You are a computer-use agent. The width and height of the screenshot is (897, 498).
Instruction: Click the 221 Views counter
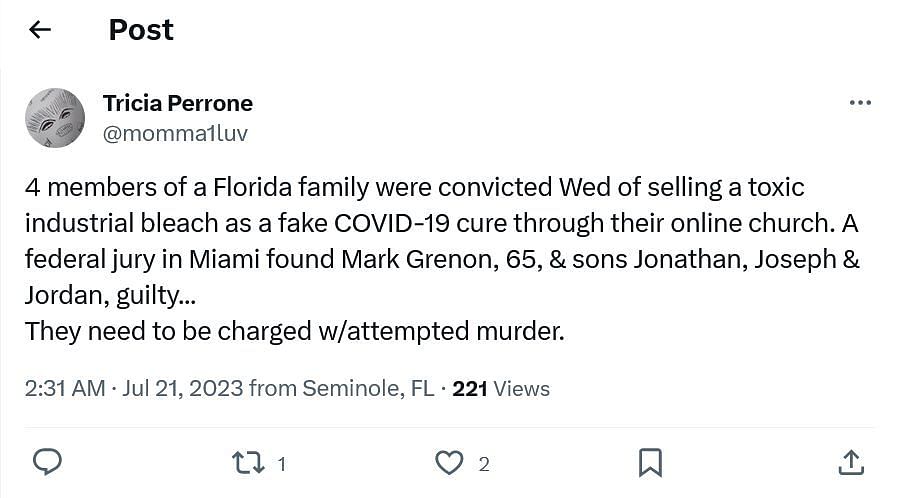(x=500, y=388)
